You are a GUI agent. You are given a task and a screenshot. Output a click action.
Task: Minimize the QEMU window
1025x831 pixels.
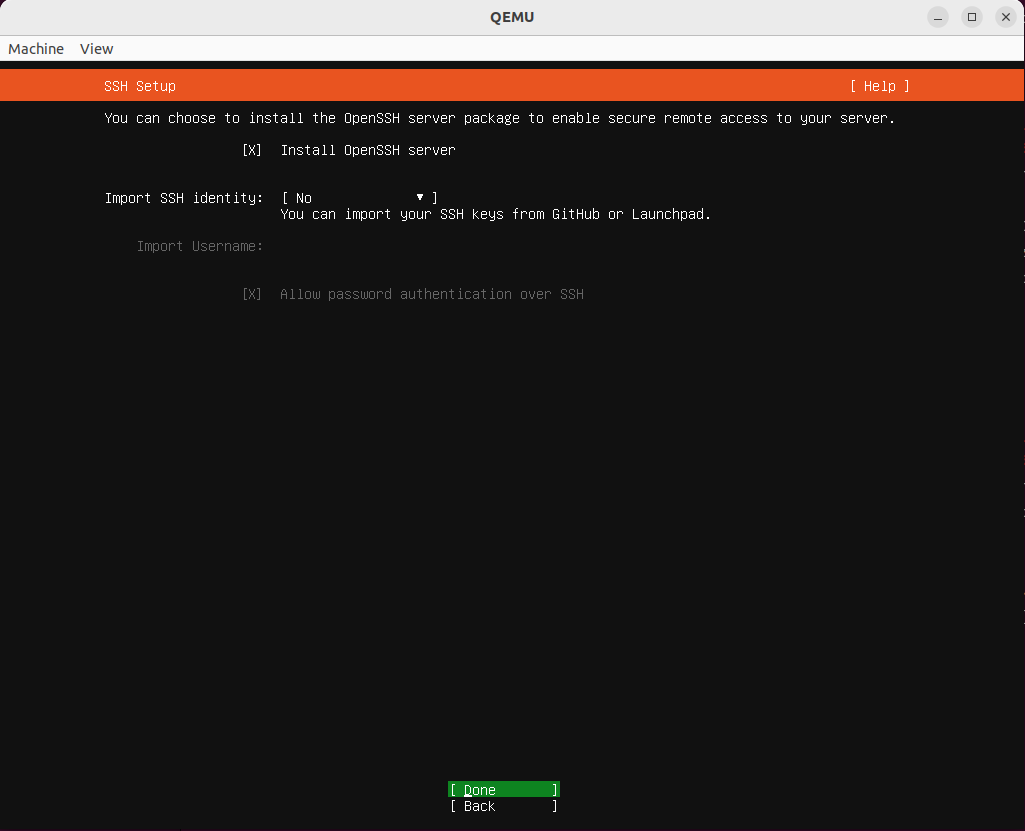938,17
